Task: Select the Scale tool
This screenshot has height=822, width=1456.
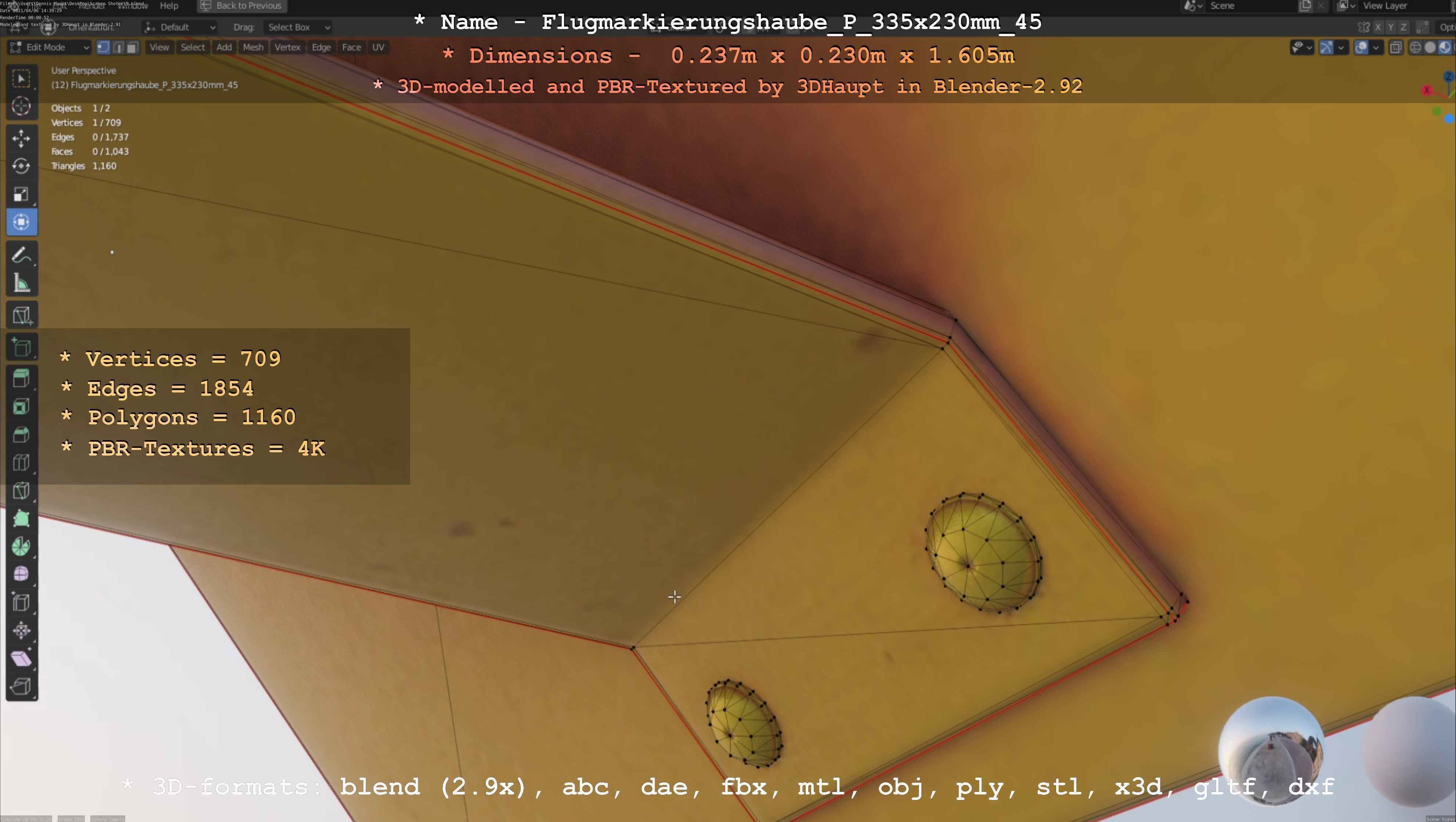Action: tap(21, 194)
